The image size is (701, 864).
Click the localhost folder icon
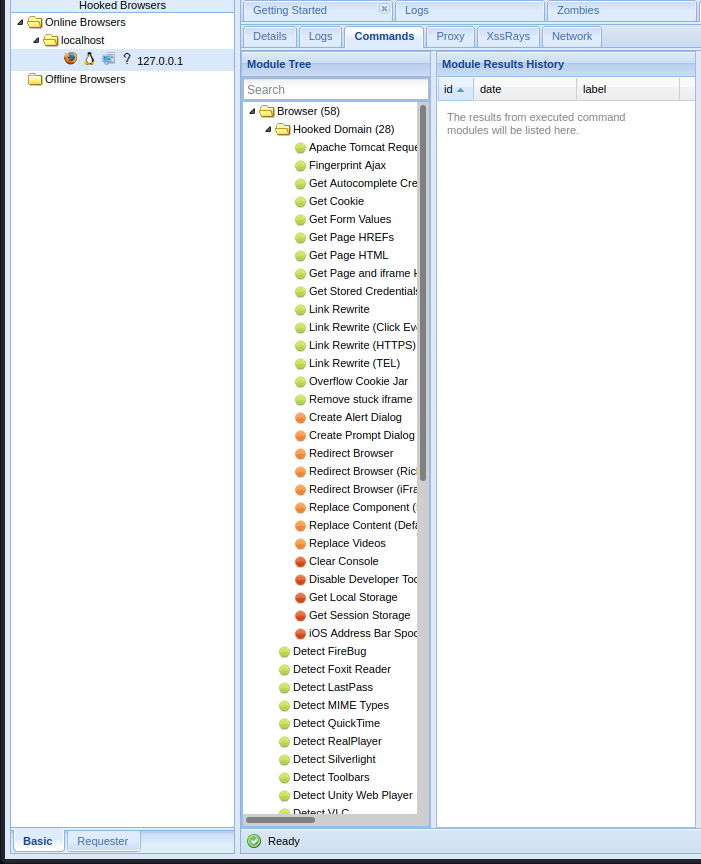(51, 40)
